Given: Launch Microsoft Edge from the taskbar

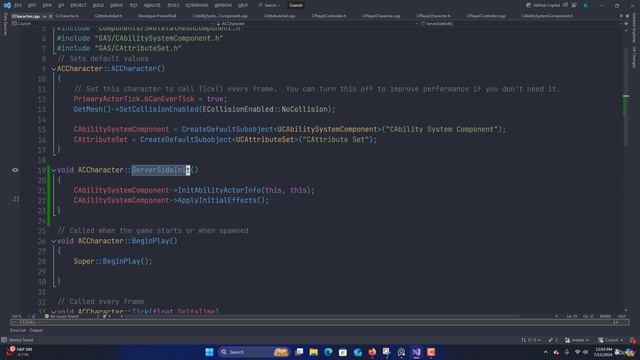Looking at the screenshot, I should (x=328, y=352).
